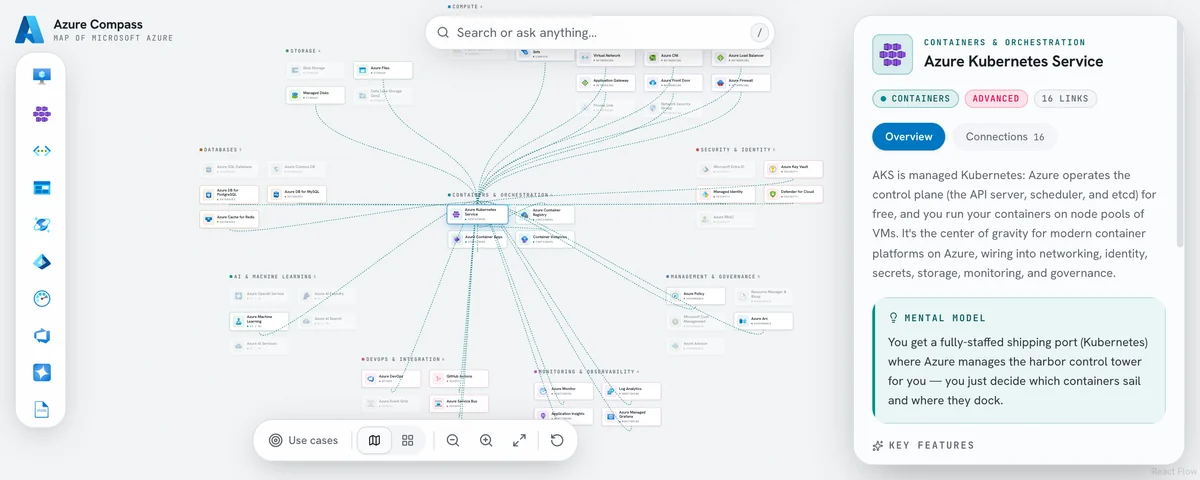The width and height of the screenshot is (1200, 480).
Task: Select the Networking arrows icon in sidebar
Action: [x=42, y=150]
